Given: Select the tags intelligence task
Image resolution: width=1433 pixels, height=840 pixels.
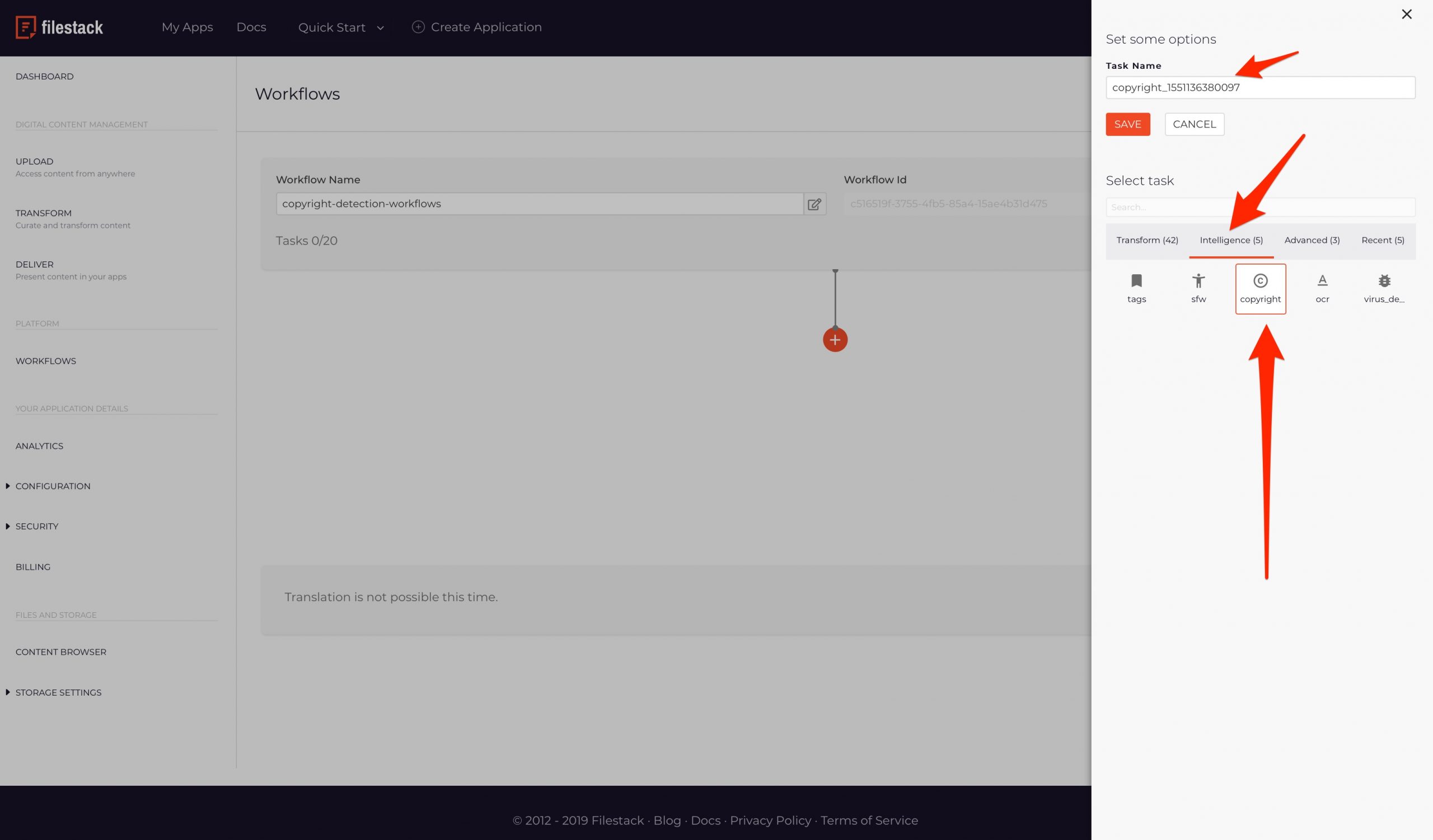Looking at the screenshot, I should point(1136,288).
